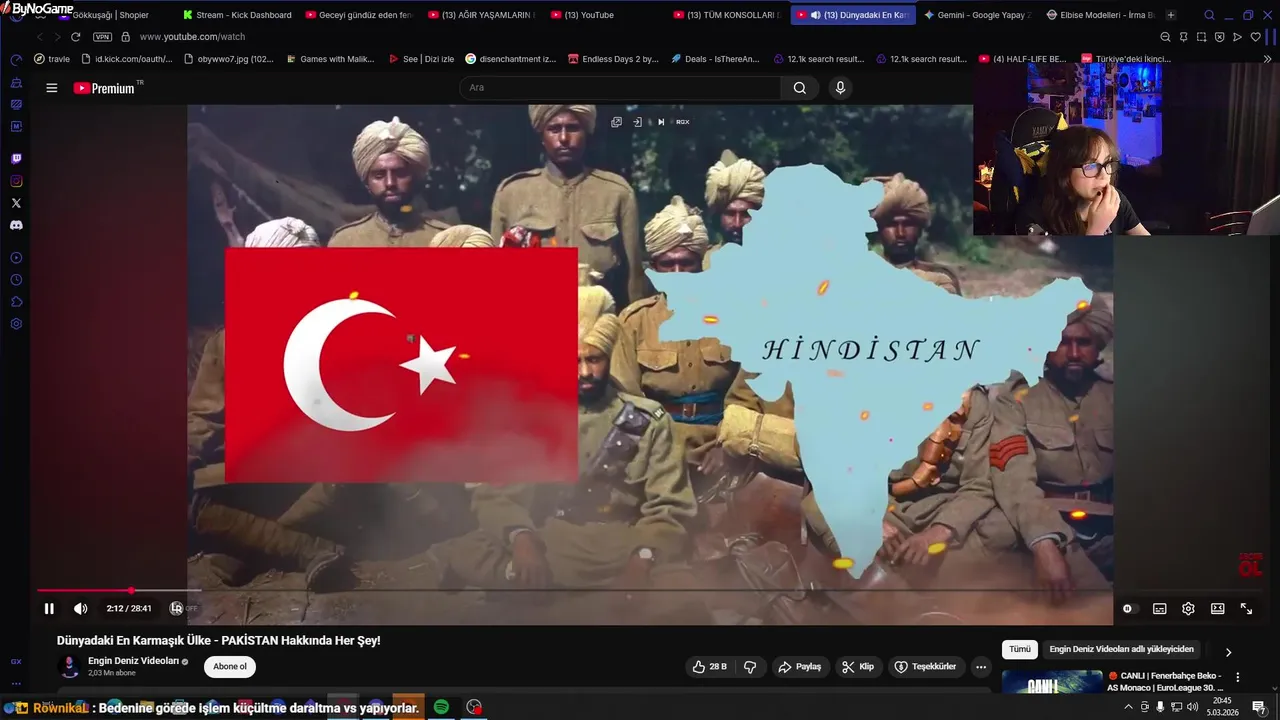Viewport: 1280px width, 720px height.
Task: Pause the playing video
Action: point(49,608)
